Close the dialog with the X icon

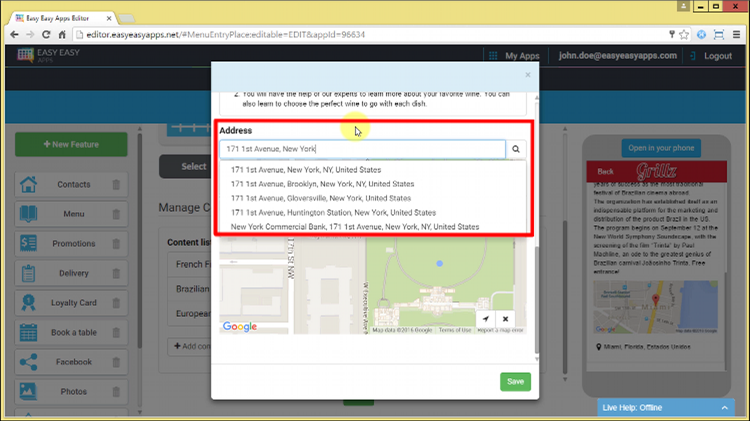coord(528,75)
